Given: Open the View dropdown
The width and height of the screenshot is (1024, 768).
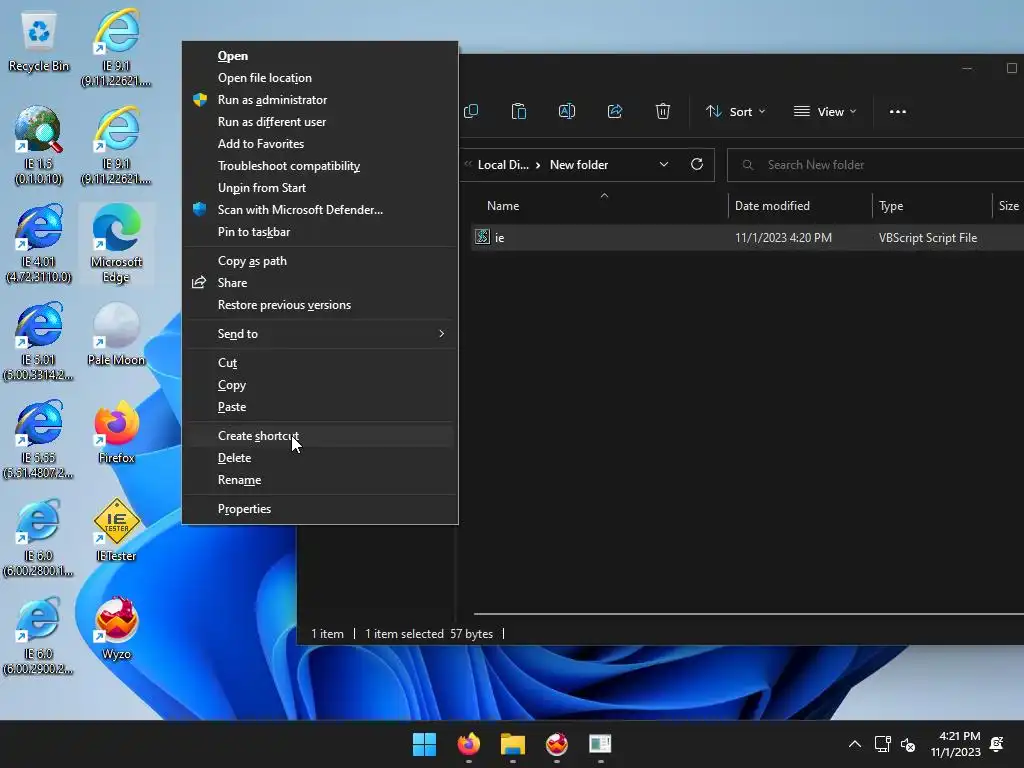Looking at the screenshot, I should pos(825,112).
